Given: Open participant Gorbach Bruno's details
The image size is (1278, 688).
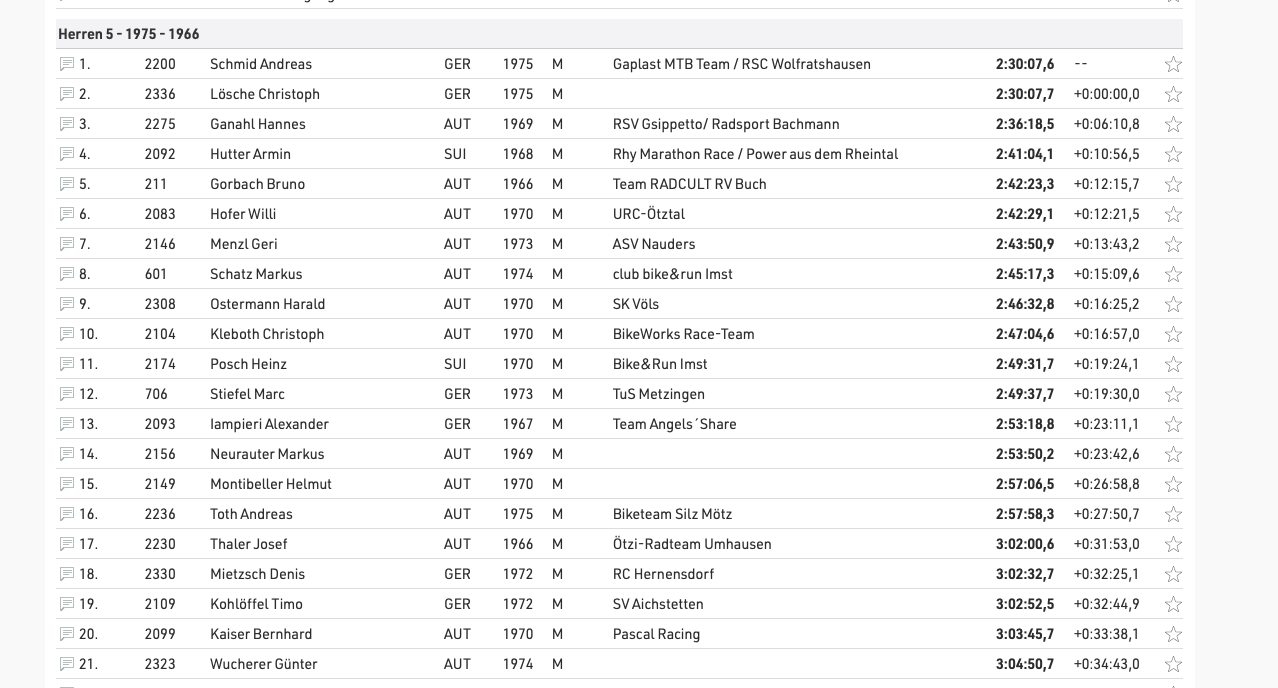Looking at the screenshot, I should (x=257, y=184).
